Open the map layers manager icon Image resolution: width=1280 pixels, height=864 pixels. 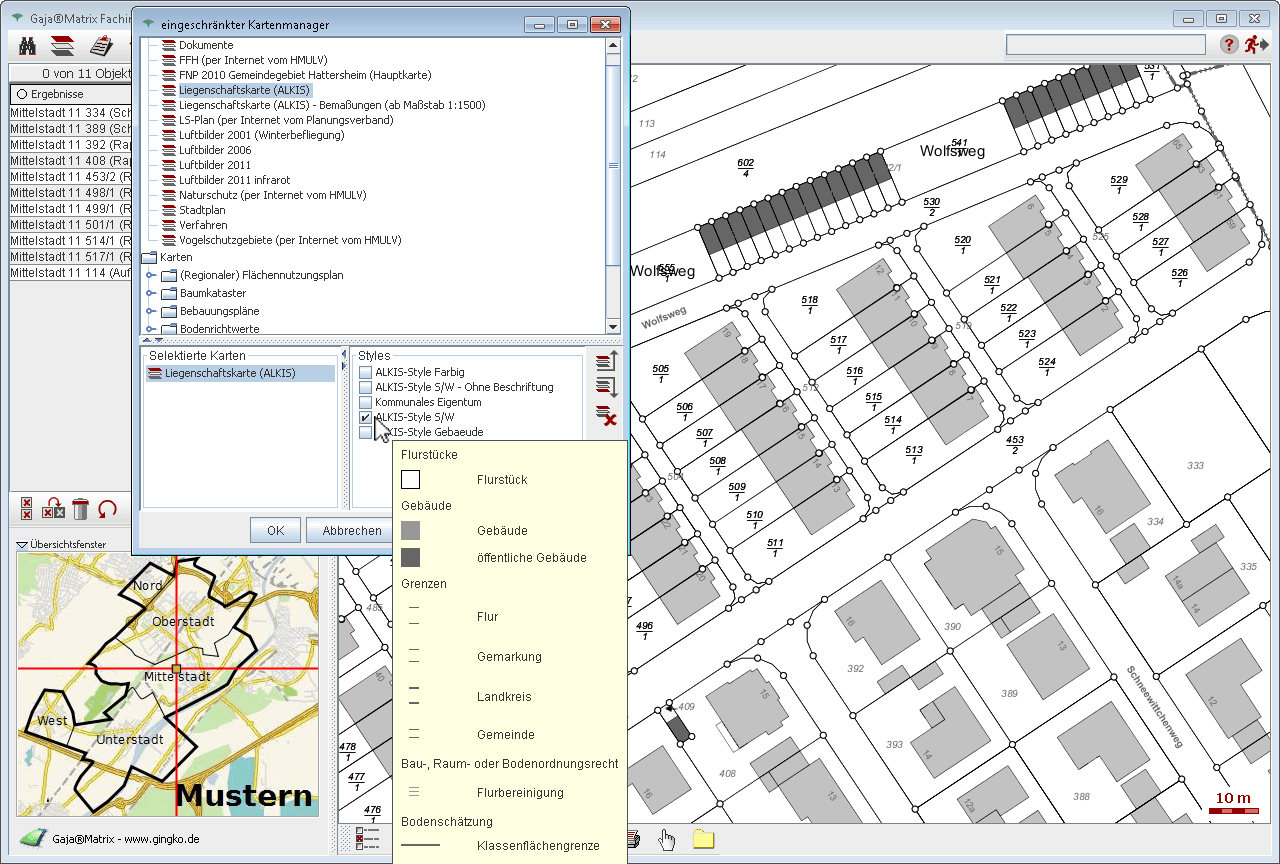[x=63, y=45]
